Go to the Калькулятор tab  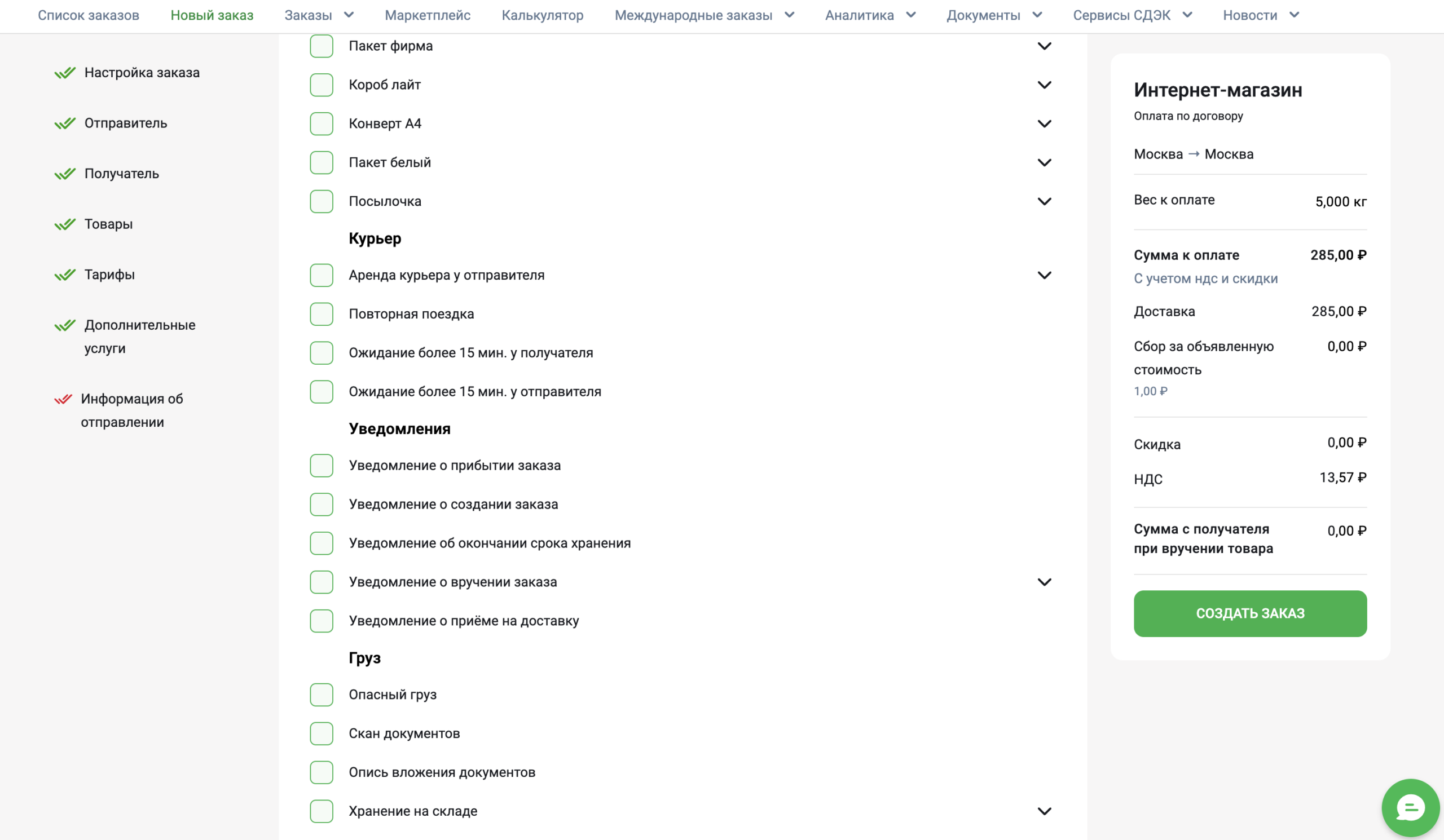[543, 15]
